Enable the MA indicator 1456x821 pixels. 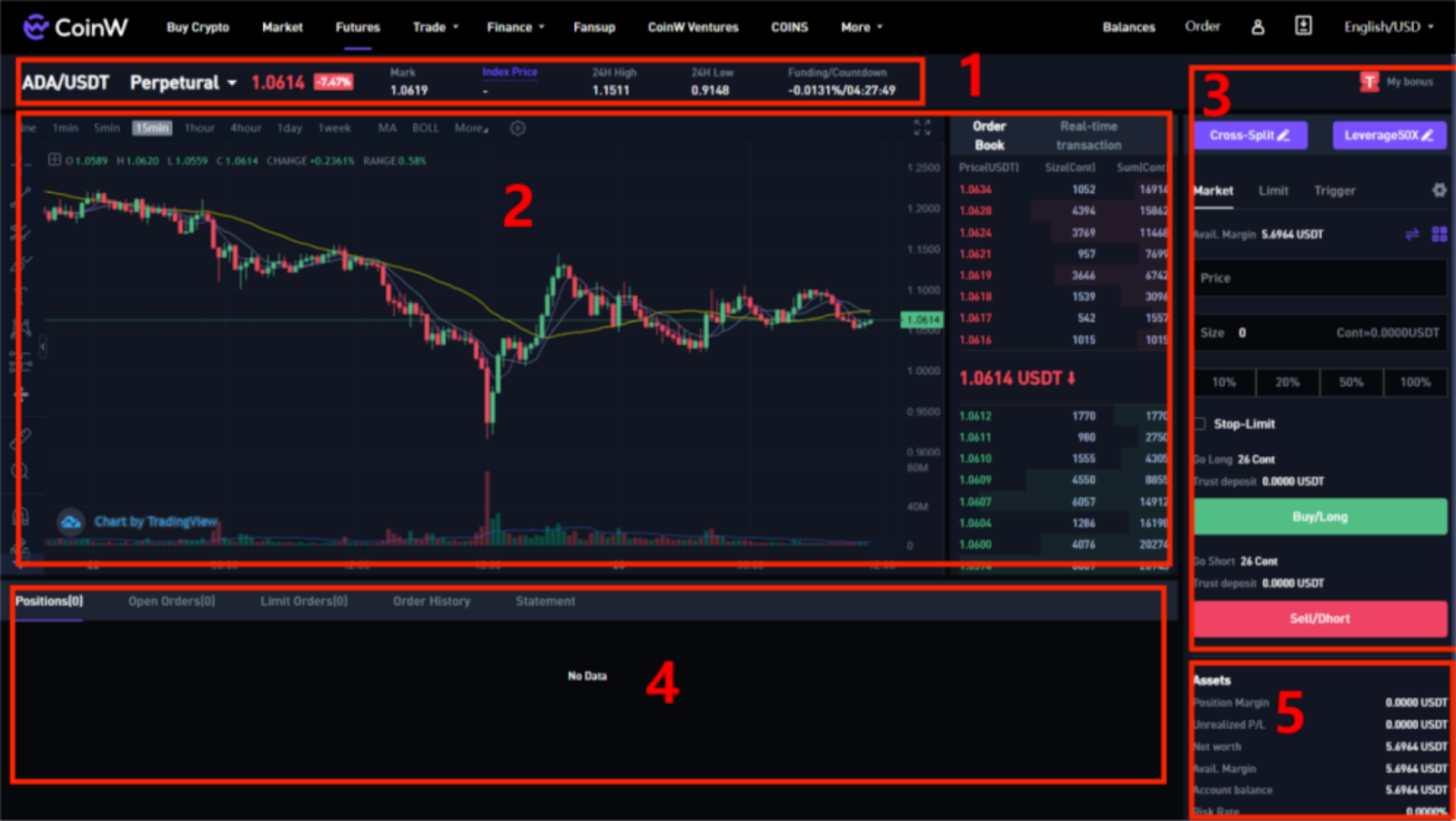pos(387,128)
